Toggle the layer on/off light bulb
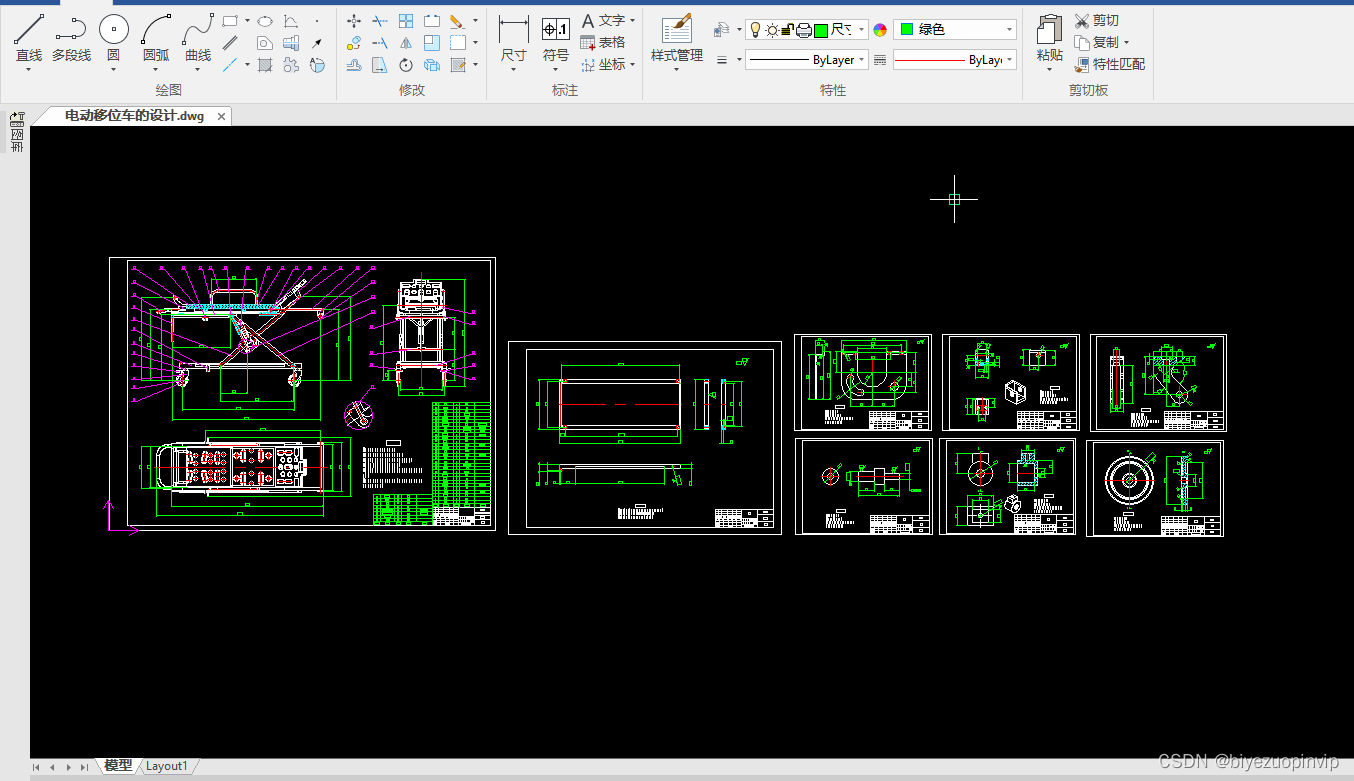This screenshot has height=781, width=1354. pos(756,30)
